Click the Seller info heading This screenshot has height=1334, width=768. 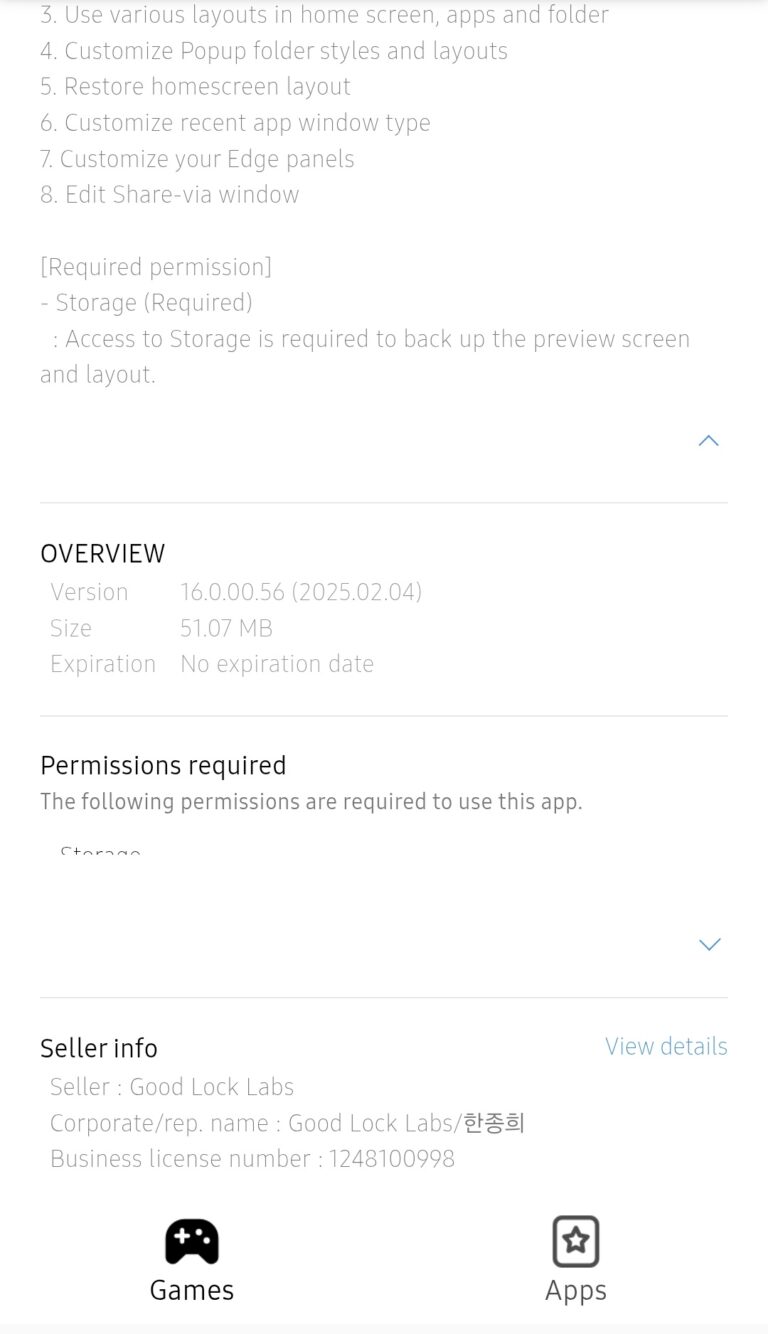coord(98,1048)
